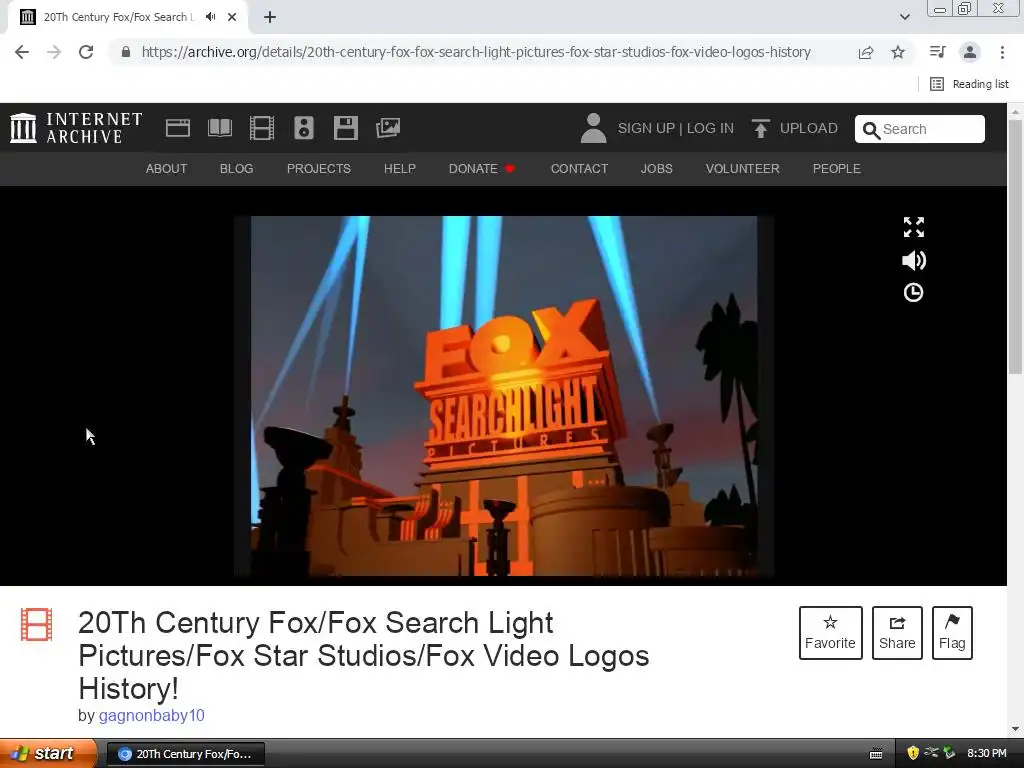Go forward in browser history
Image resolution: width=1024 pixels, height=768 pixels.
tap(54, 52)
